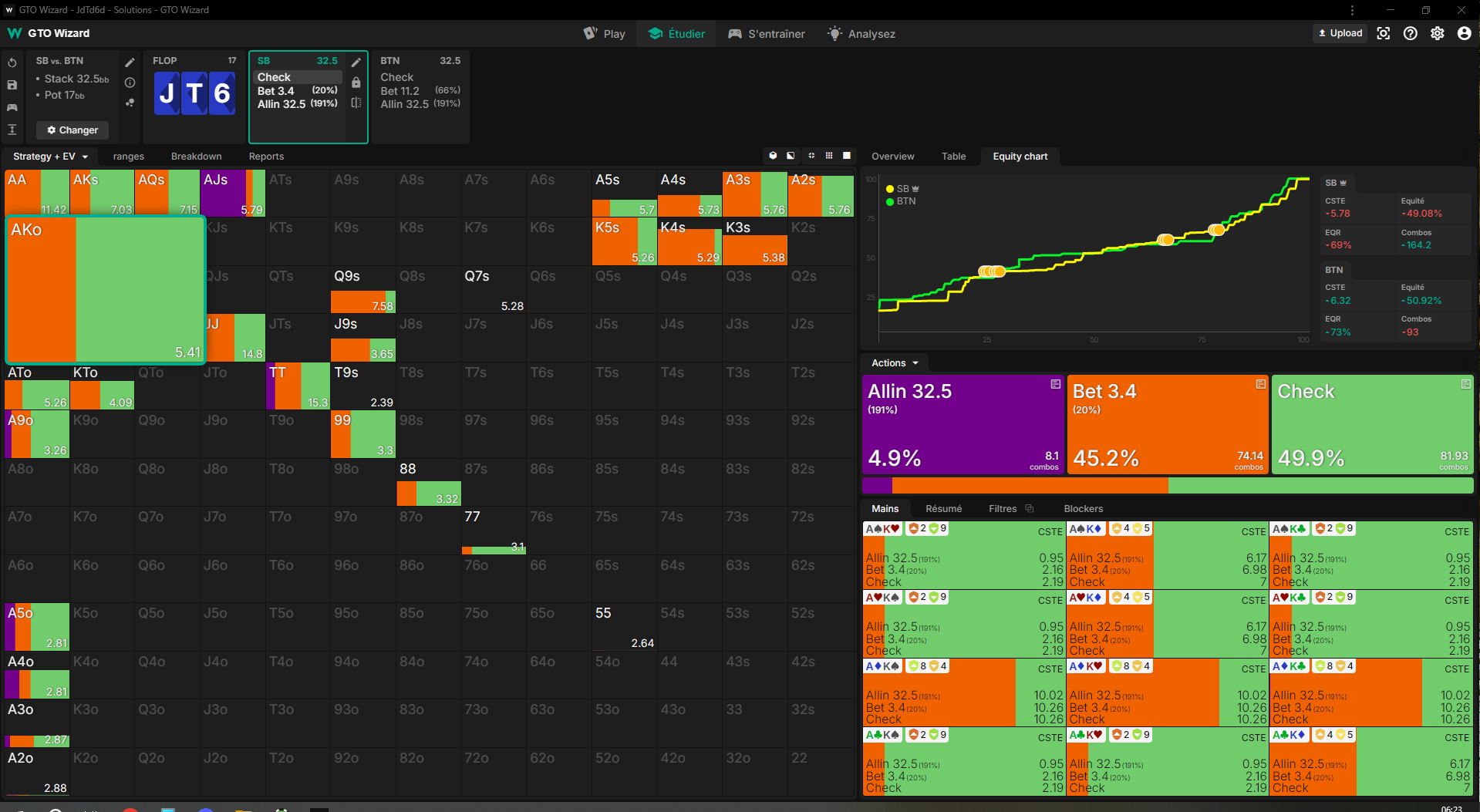
Task: Click the pencil edit icon beside SB vs. BTN
Action: point(130,62)
